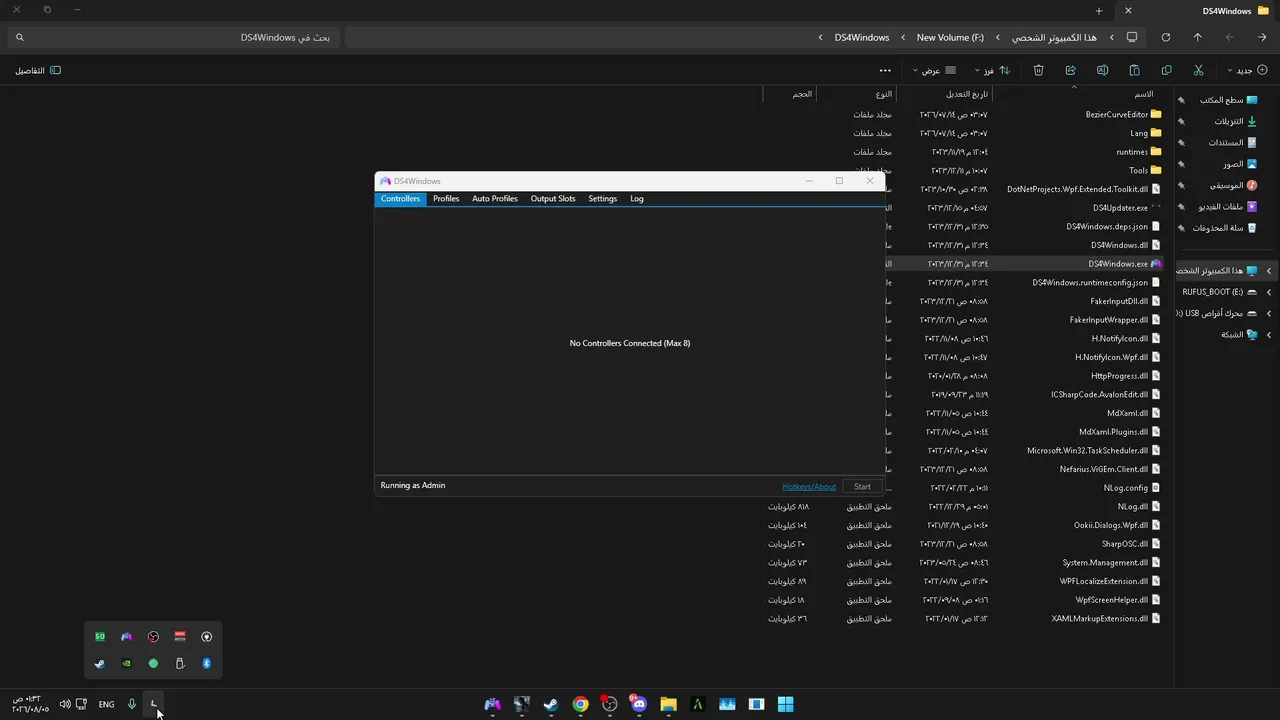Open the Hotkeys/About link
This screenshot has width=1280, height=720.
click(x=809, y=487)
